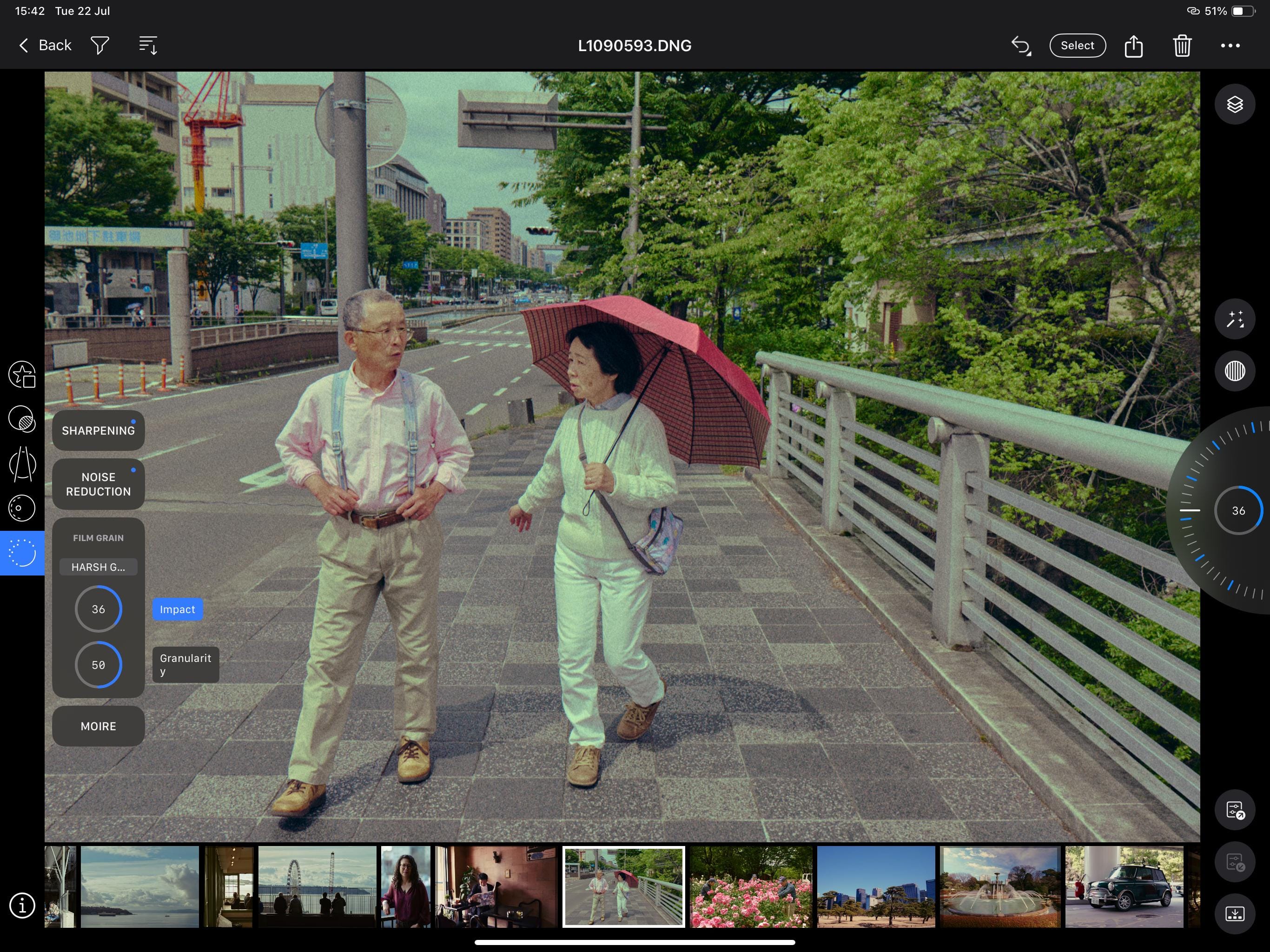The image size is (1270, 952).
Task: Open the exposure/shaded circle tool icon
Action: (x=22, y=419)
